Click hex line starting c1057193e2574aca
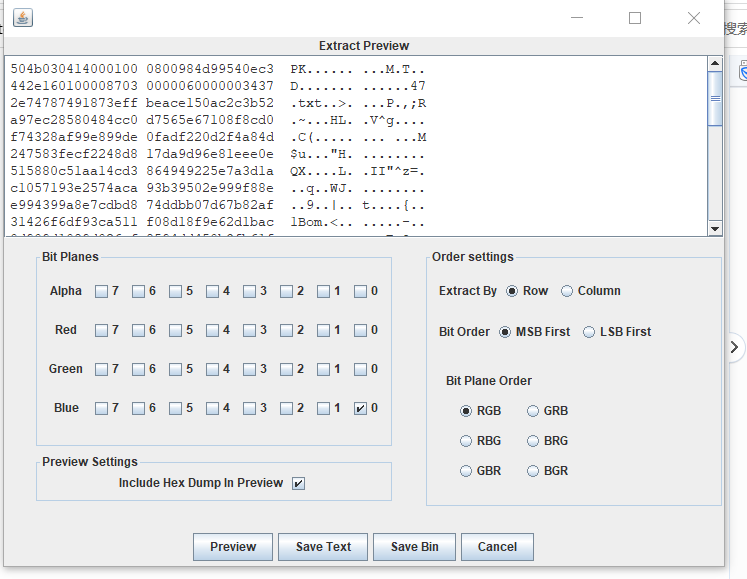 (217, 189)
